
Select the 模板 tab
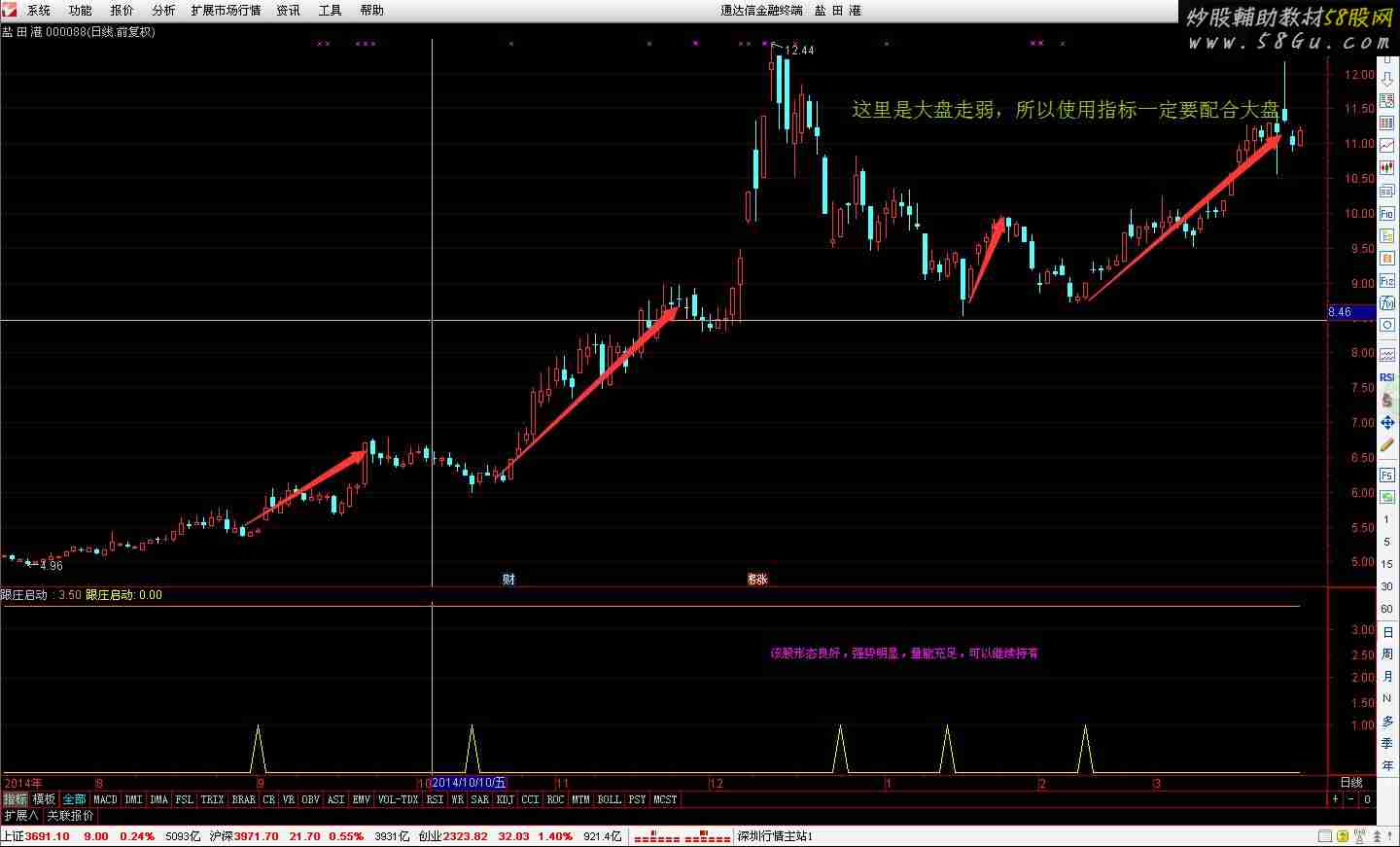pyautogui.click(x=45, y=799)
